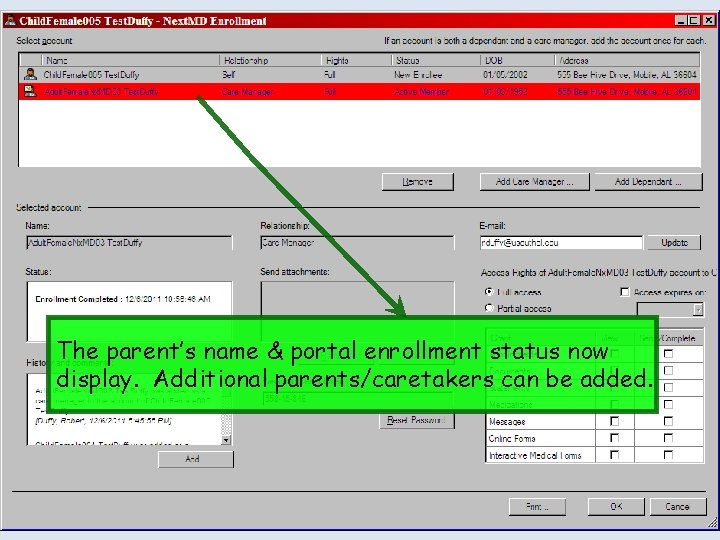Screen dimensions: 720x540
Task: Click the 'Active Member' status cell
Action: pyautogui.click(x=421, y=91)
